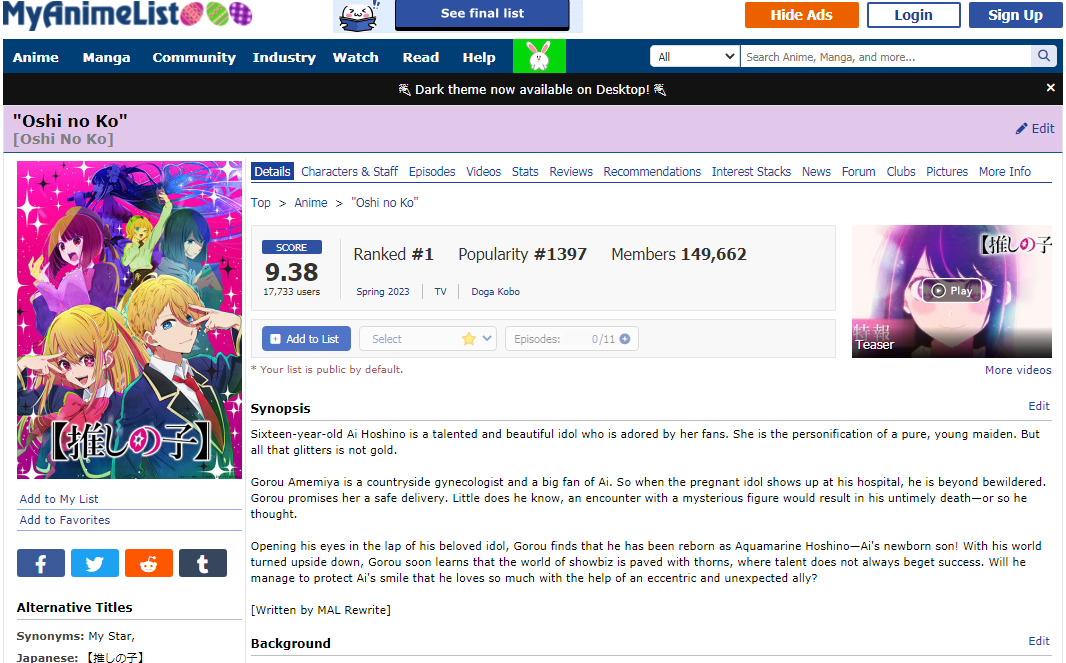Expand the score Select dropdown
Viewport: 1066px width, 663px height.
(x=428, y=339)
